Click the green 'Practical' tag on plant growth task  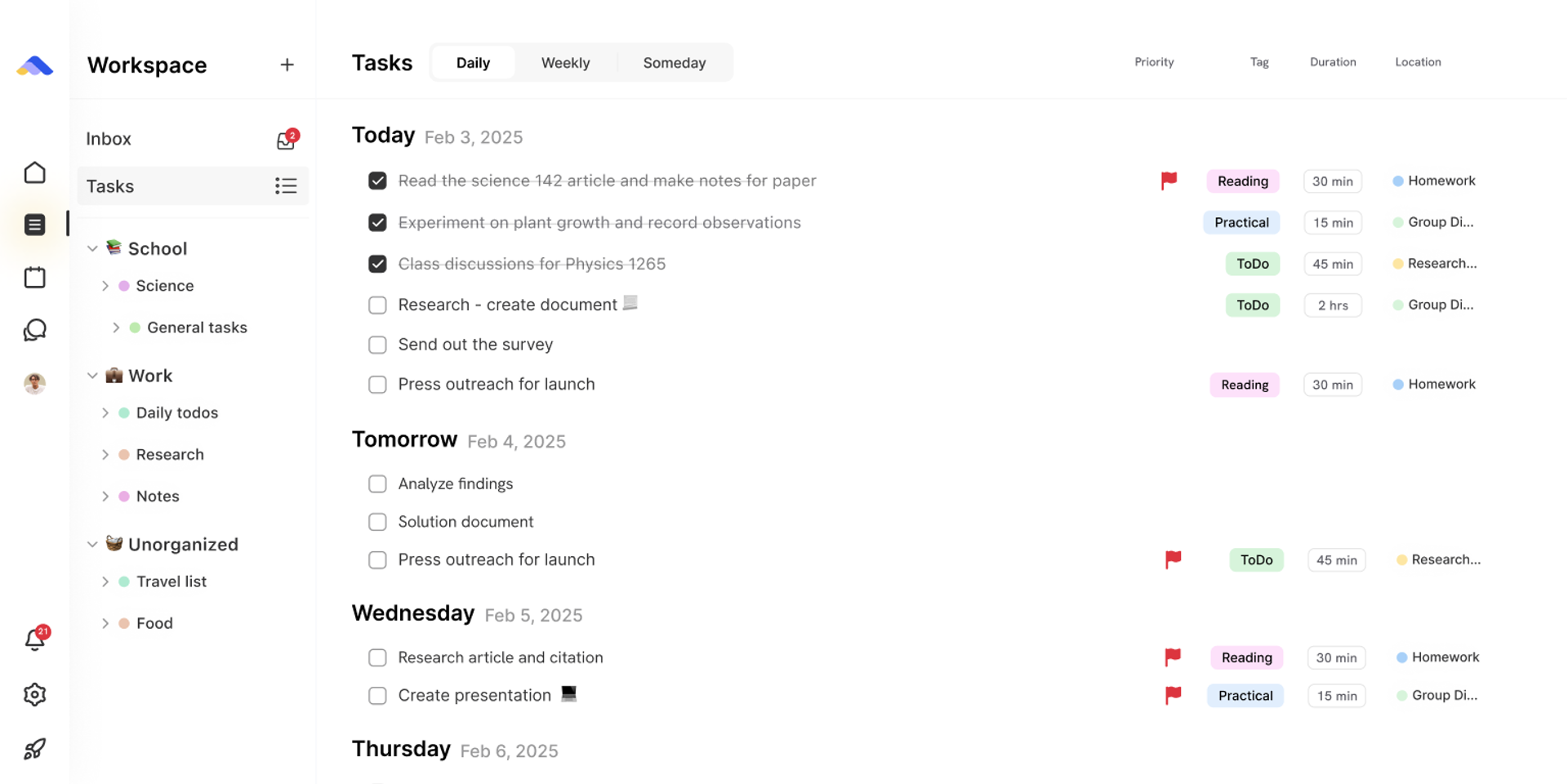(x=1241, y=222)
